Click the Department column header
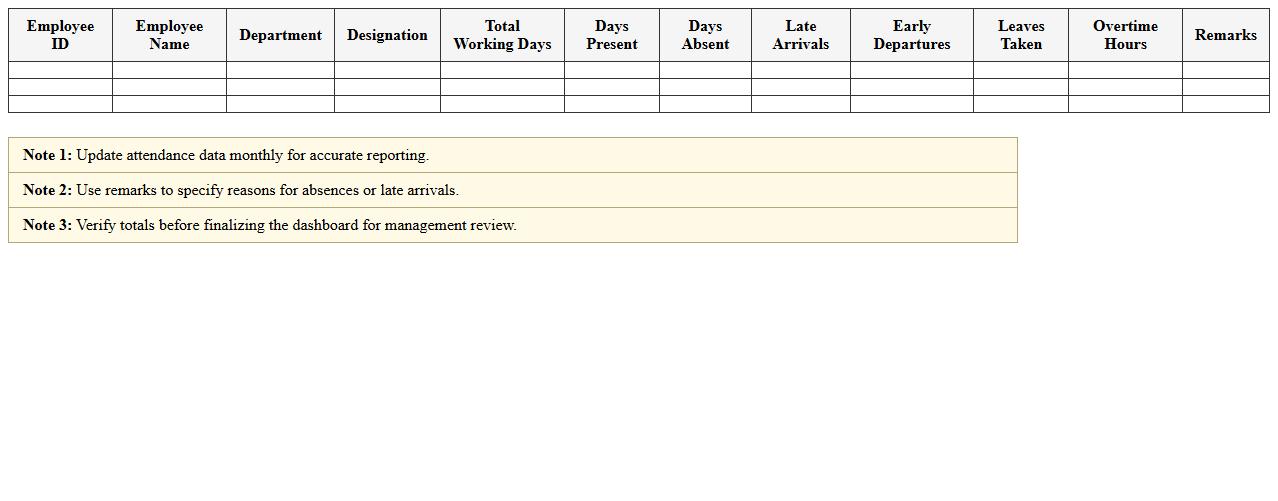1278x501 pixels. click(280, 35)
